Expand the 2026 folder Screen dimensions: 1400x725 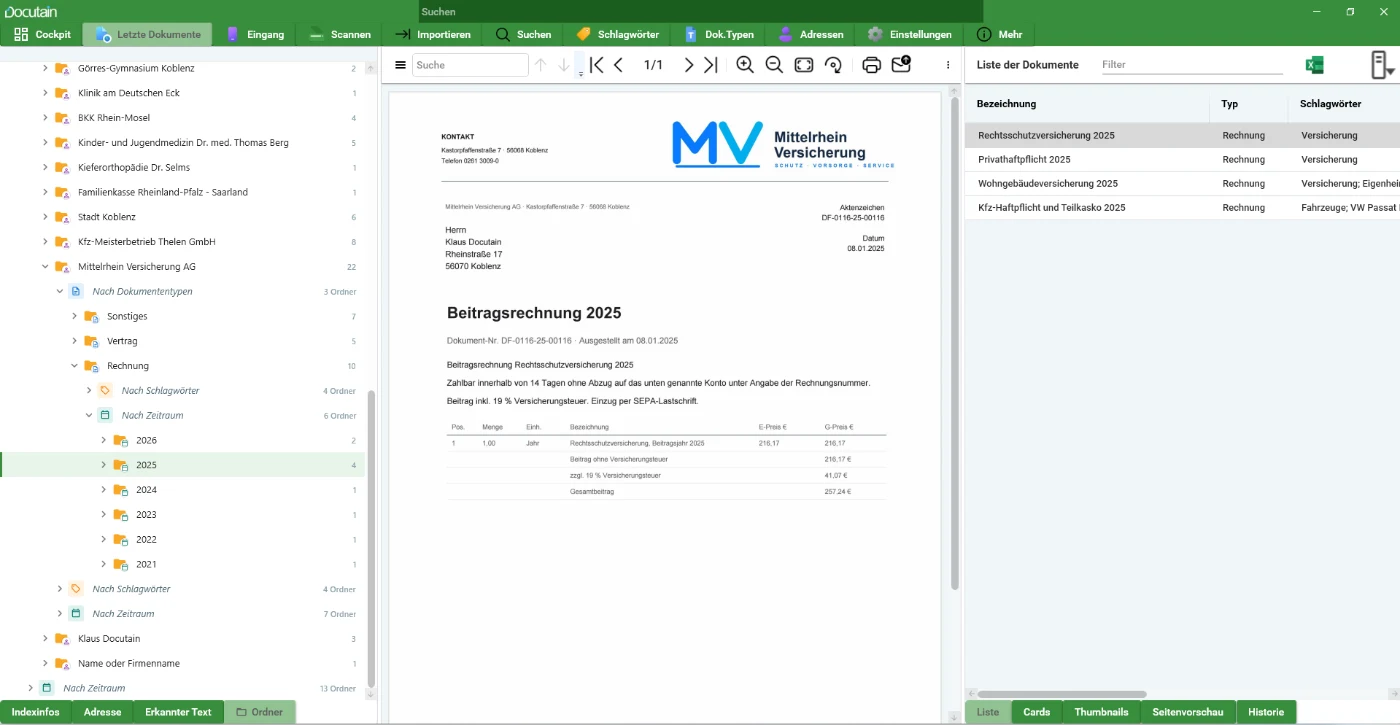(x=103, y=440)
